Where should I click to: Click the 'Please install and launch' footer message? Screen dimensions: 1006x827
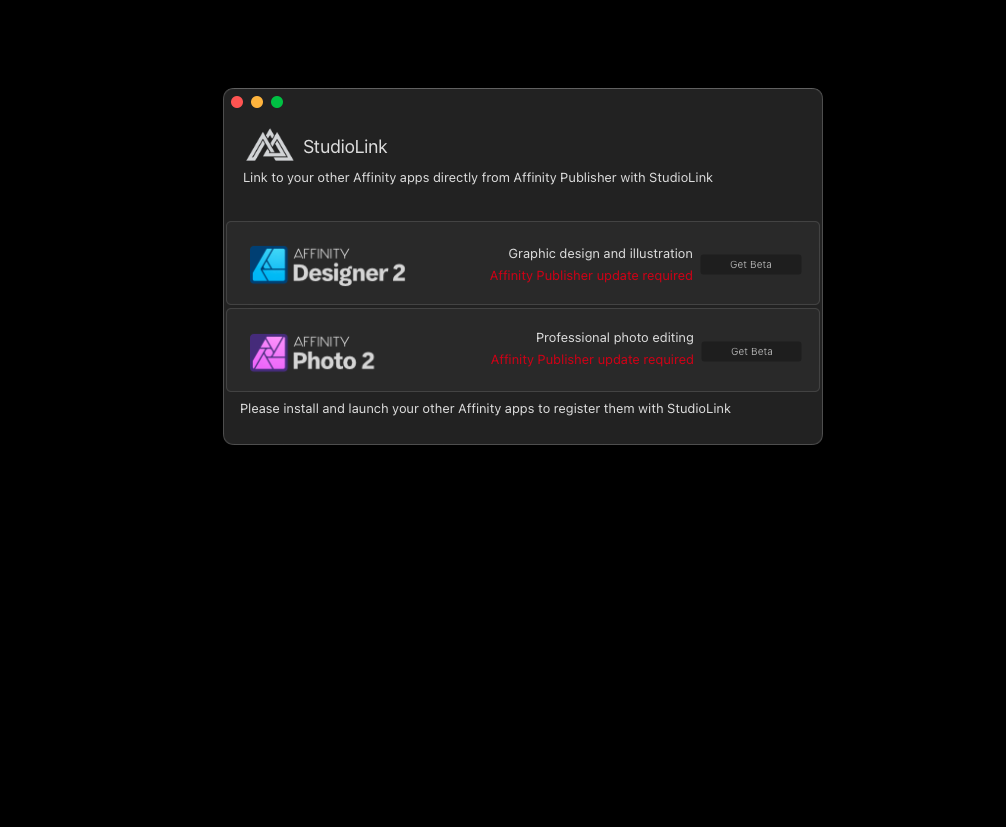pos(485,409)
